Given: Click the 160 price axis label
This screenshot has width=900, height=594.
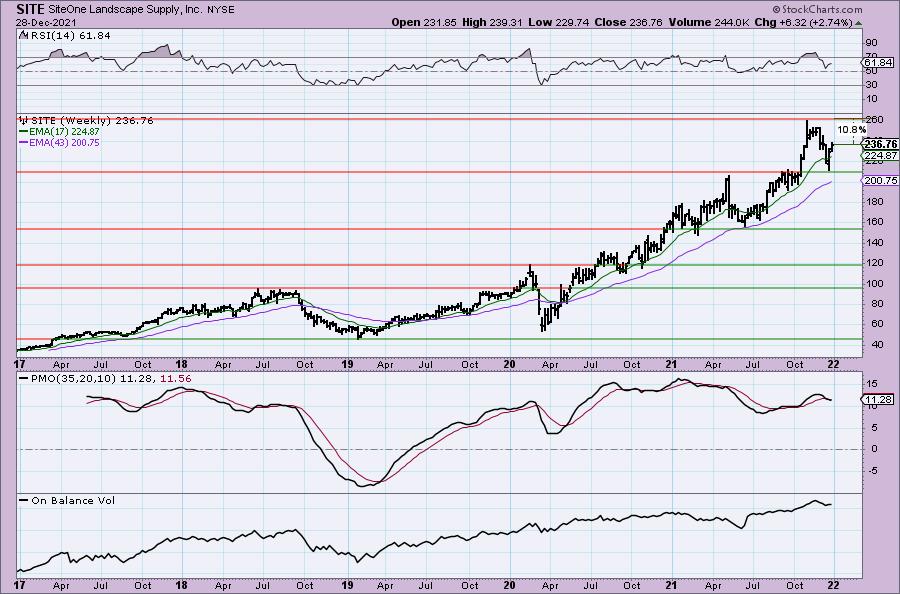Looking at the screenshot, I should (x=874, y=222).
